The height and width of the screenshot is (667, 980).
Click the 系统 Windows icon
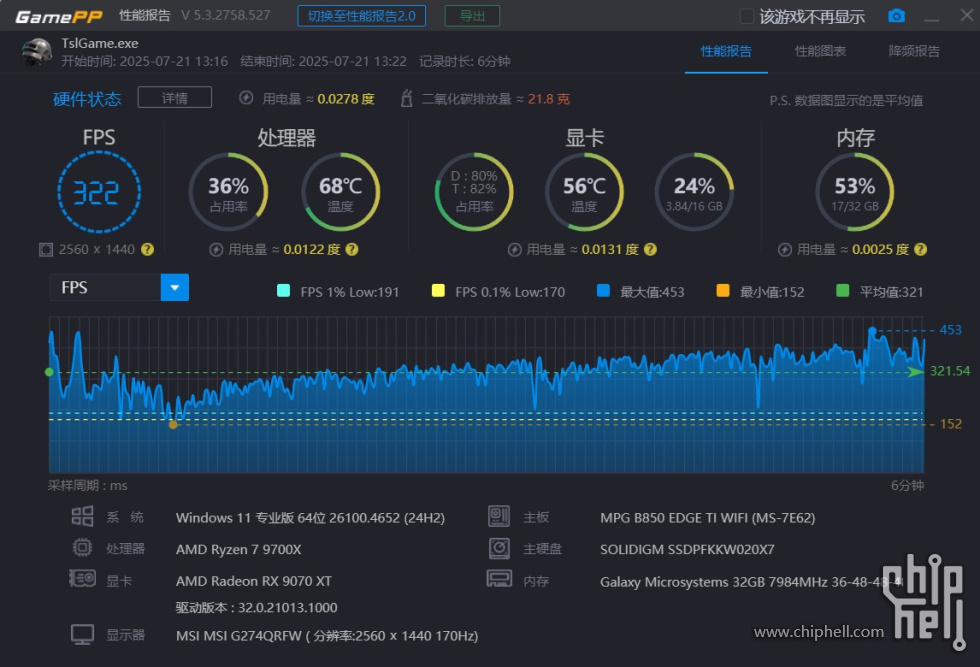click(82, 516)
